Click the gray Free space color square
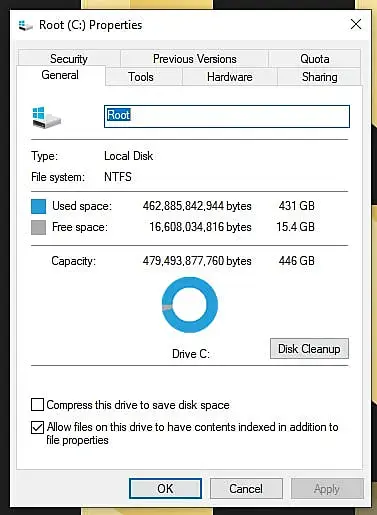 tap(38, 228)
